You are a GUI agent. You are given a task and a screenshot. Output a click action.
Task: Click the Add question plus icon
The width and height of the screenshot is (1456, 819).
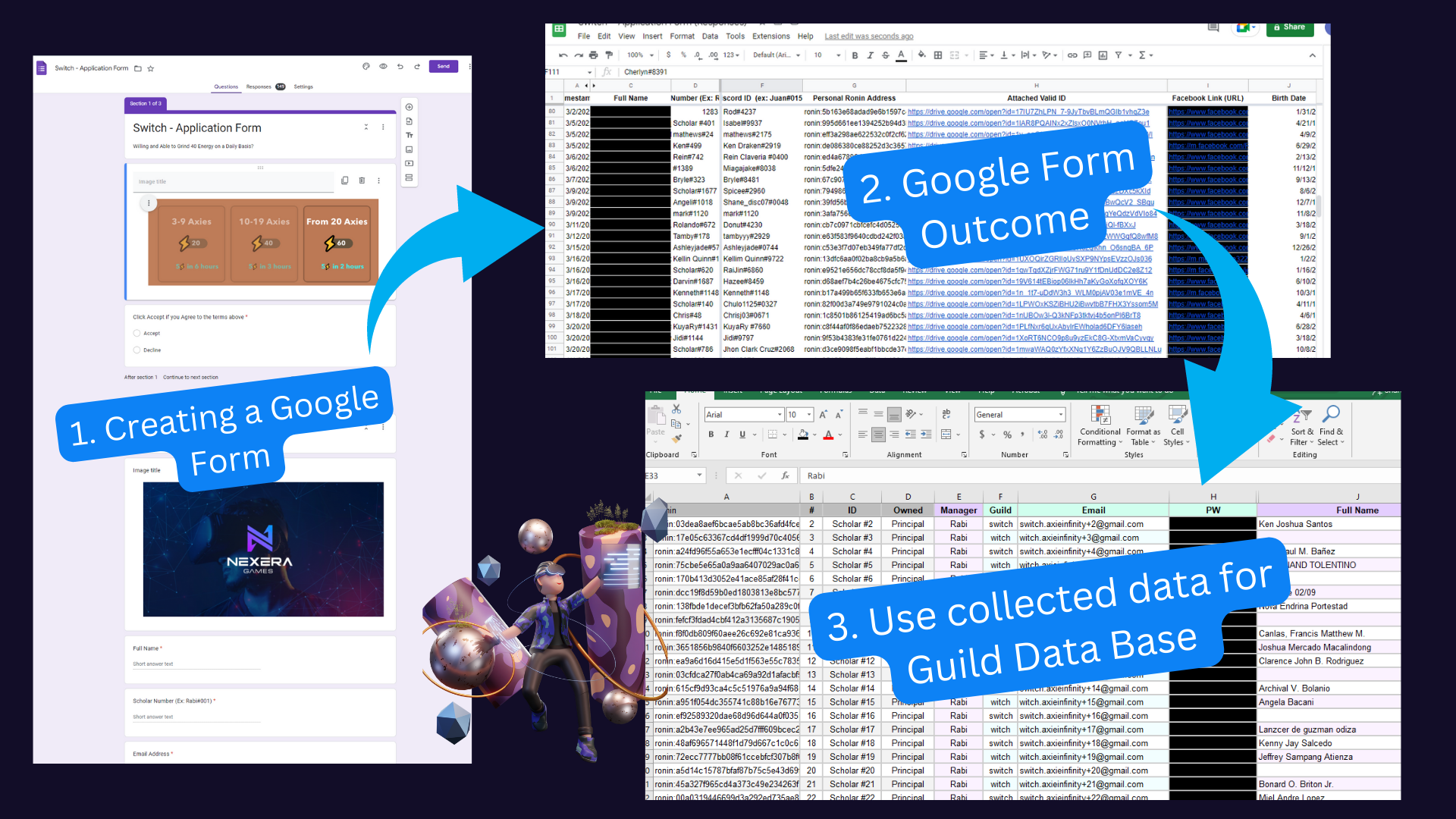click(409, 107)
